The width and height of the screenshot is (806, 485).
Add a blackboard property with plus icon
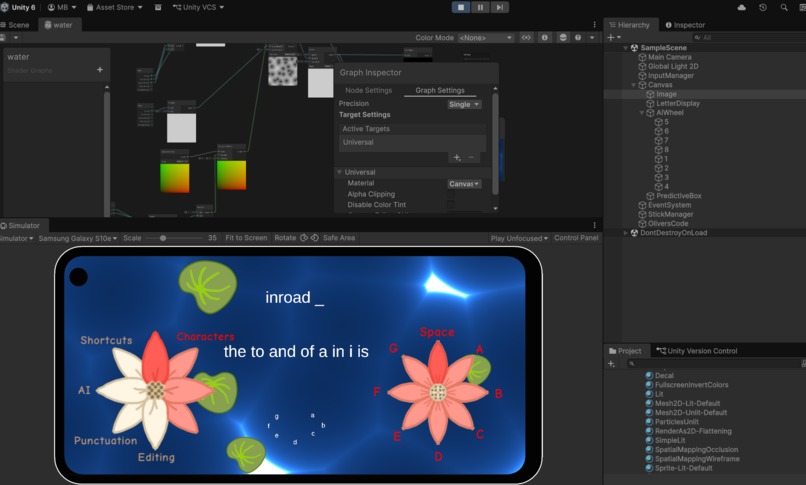(100, 69)
